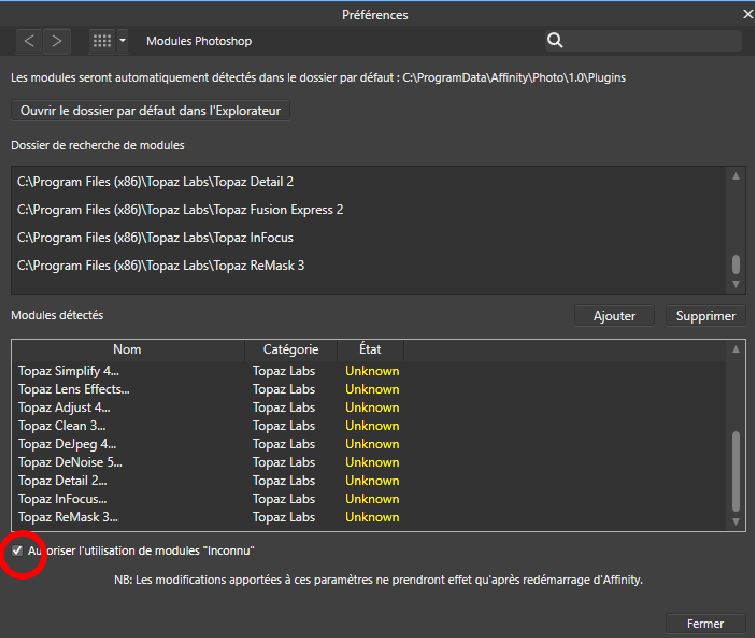This screenshot has width=755, height=638.
Task: Select Topaz Simplify 4 module row
Action: click(369, 371)
